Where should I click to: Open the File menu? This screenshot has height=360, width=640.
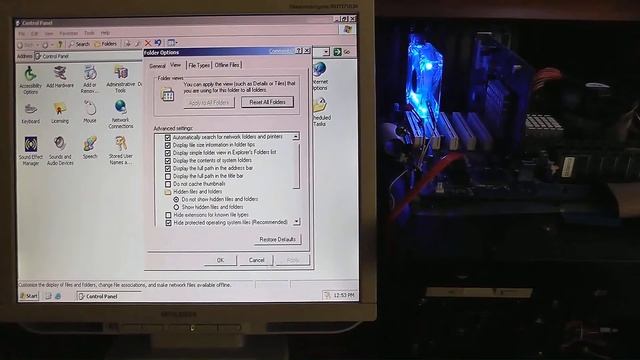22,33
